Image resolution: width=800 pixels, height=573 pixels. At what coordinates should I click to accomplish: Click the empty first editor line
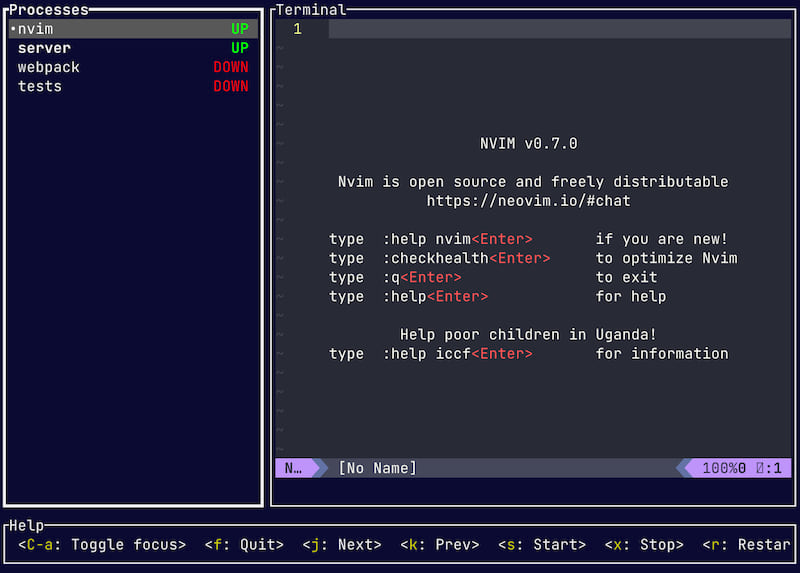coord(560,29)
